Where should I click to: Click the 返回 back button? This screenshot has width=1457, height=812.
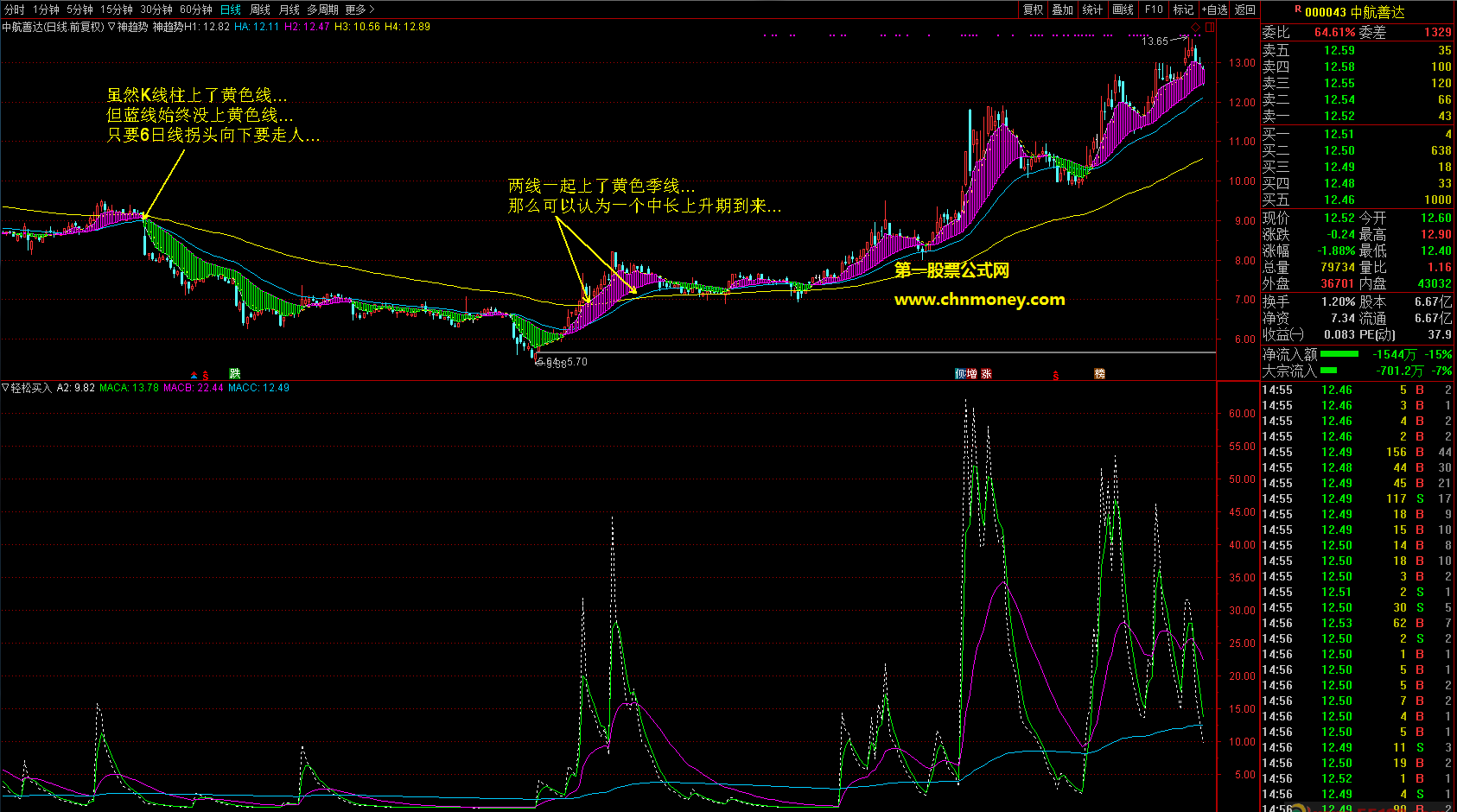(x=1245, y=10)
